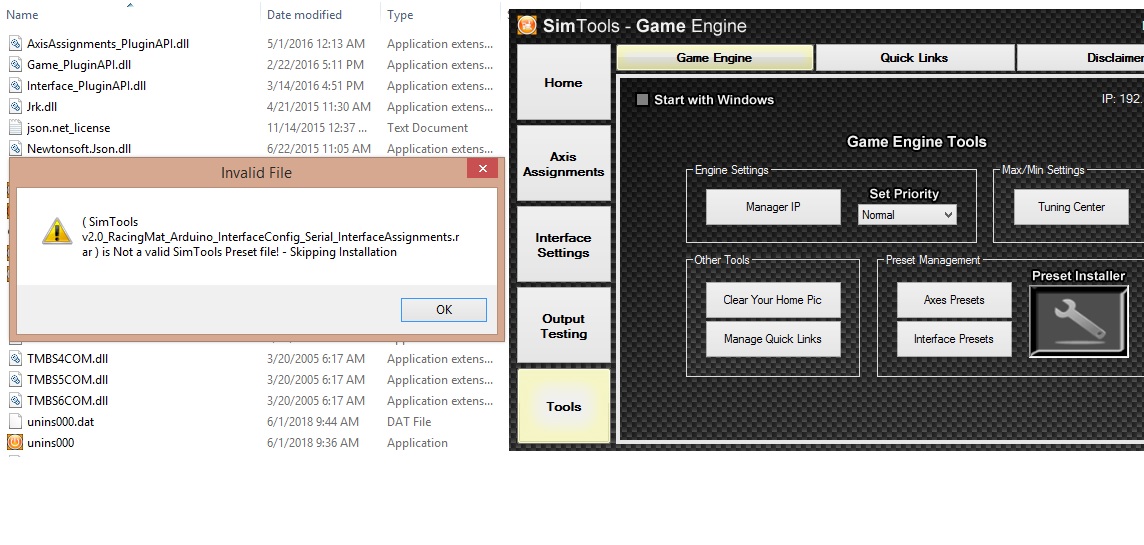Select the TMBS5COM.dll file entry
Screen dimensions: 1144x545
point(68,380)
